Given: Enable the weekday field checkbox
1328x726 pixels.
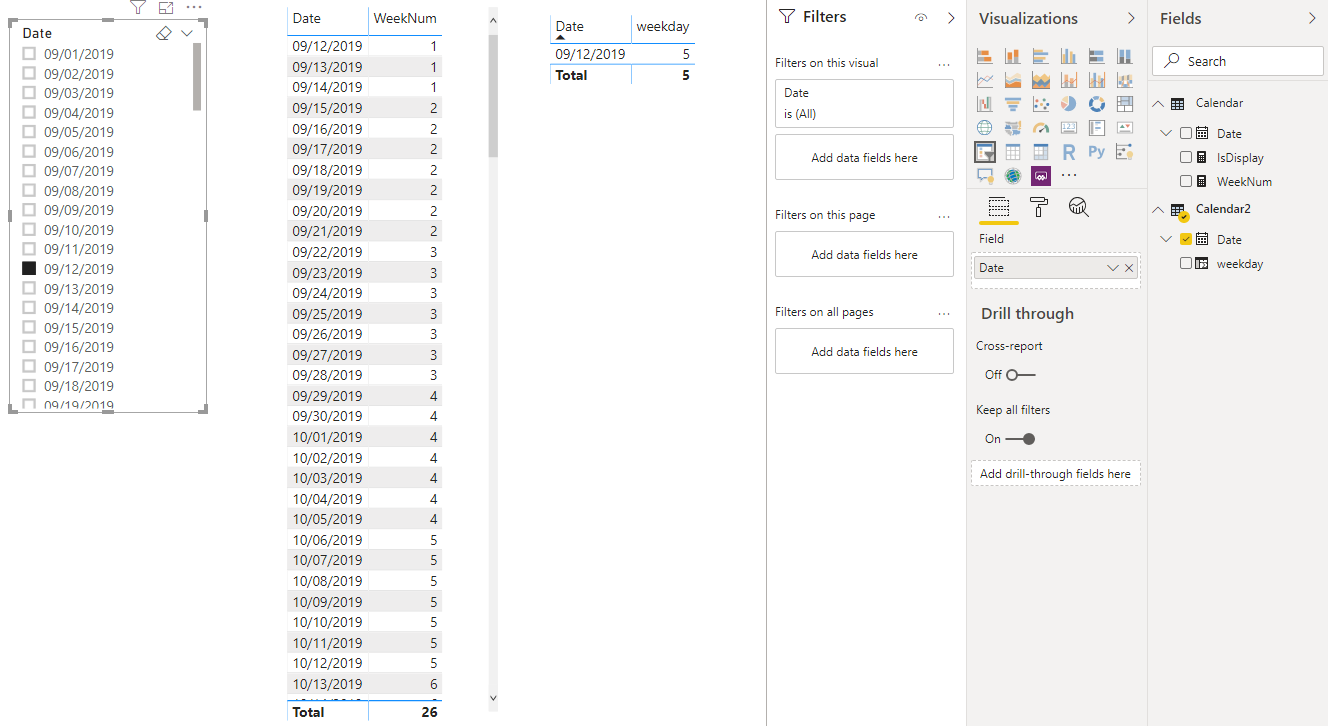Looking at the screenshot, I should point(1186,263).
